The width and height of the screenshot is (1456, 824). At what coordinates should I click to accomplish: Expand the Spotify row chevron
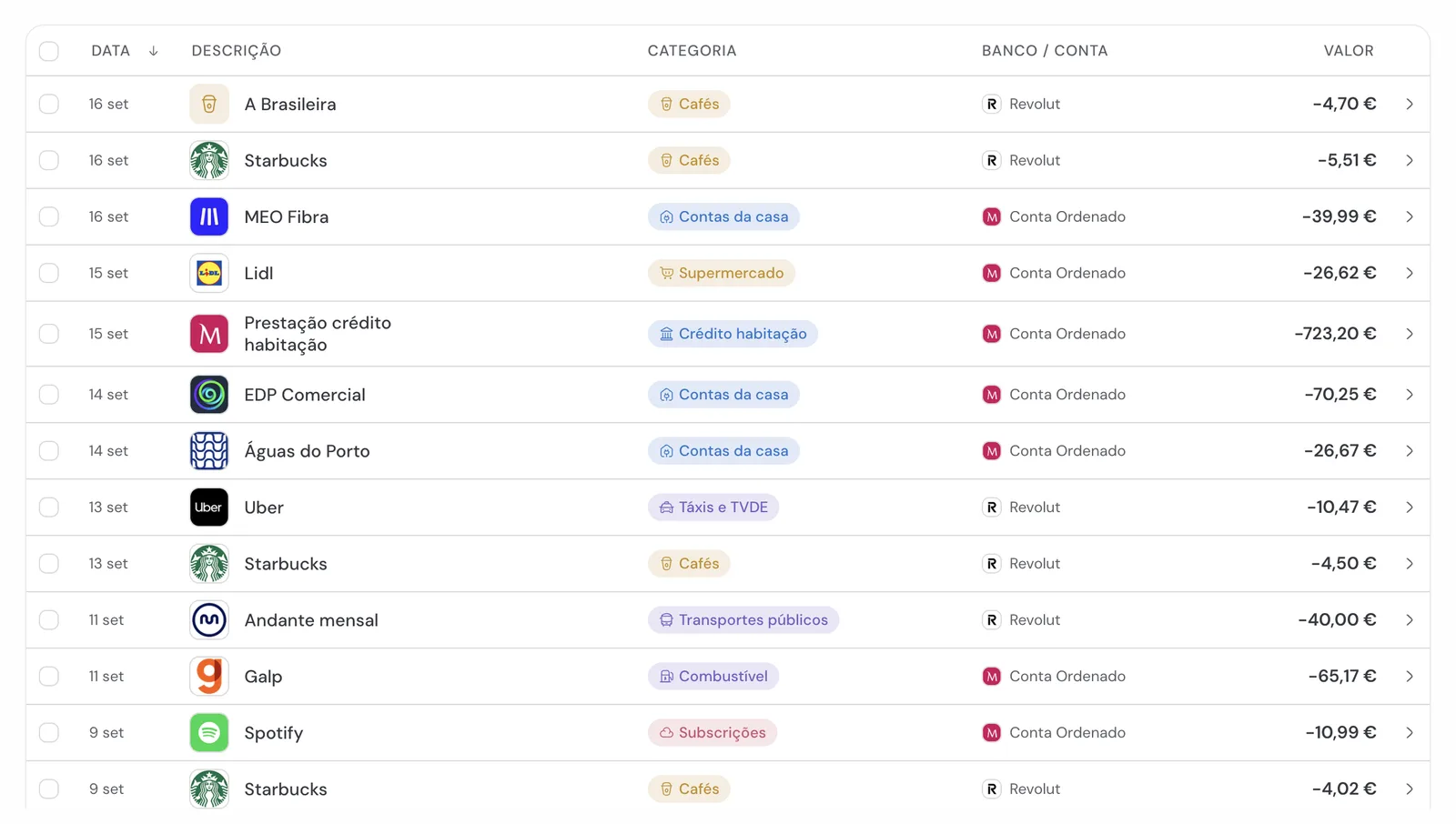[x=1410, y=733]
